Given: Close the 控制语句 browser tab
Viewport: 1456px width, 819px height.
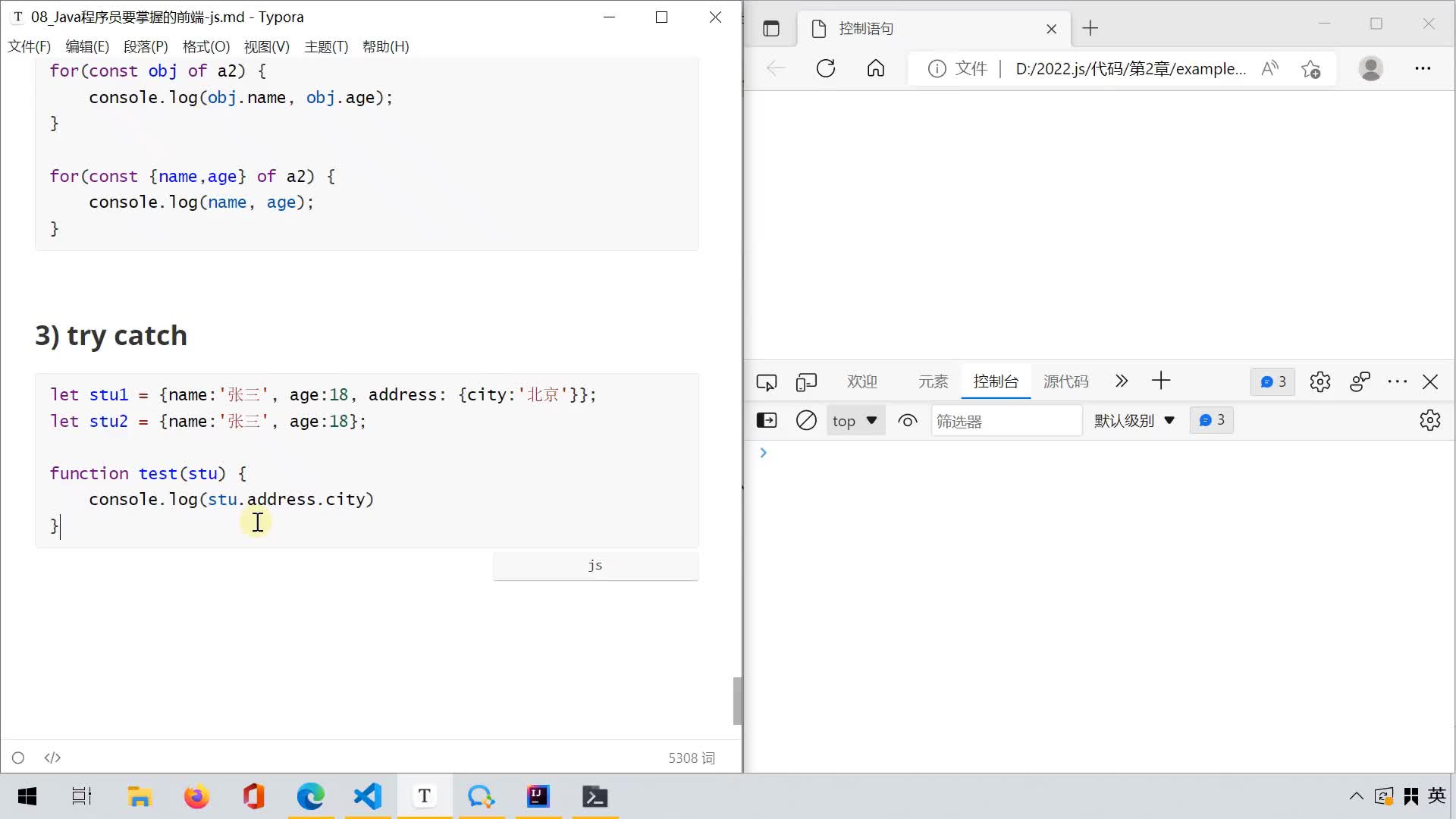Looking at the screenshot, I should click(1052, 29).
